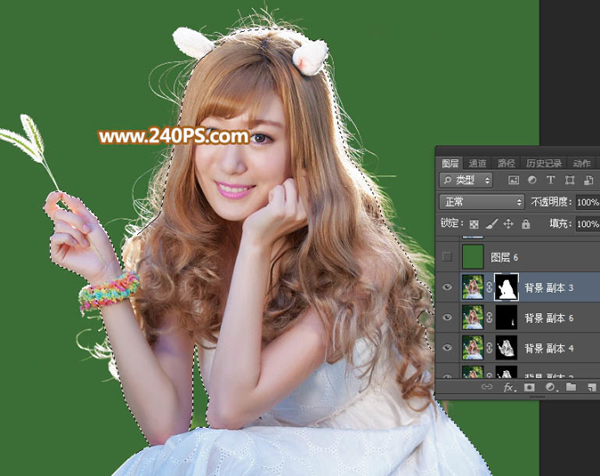Select the 背景 副本 4 layer mask thumbnail
Screen dimensions: 600x476
coord(507,348)
